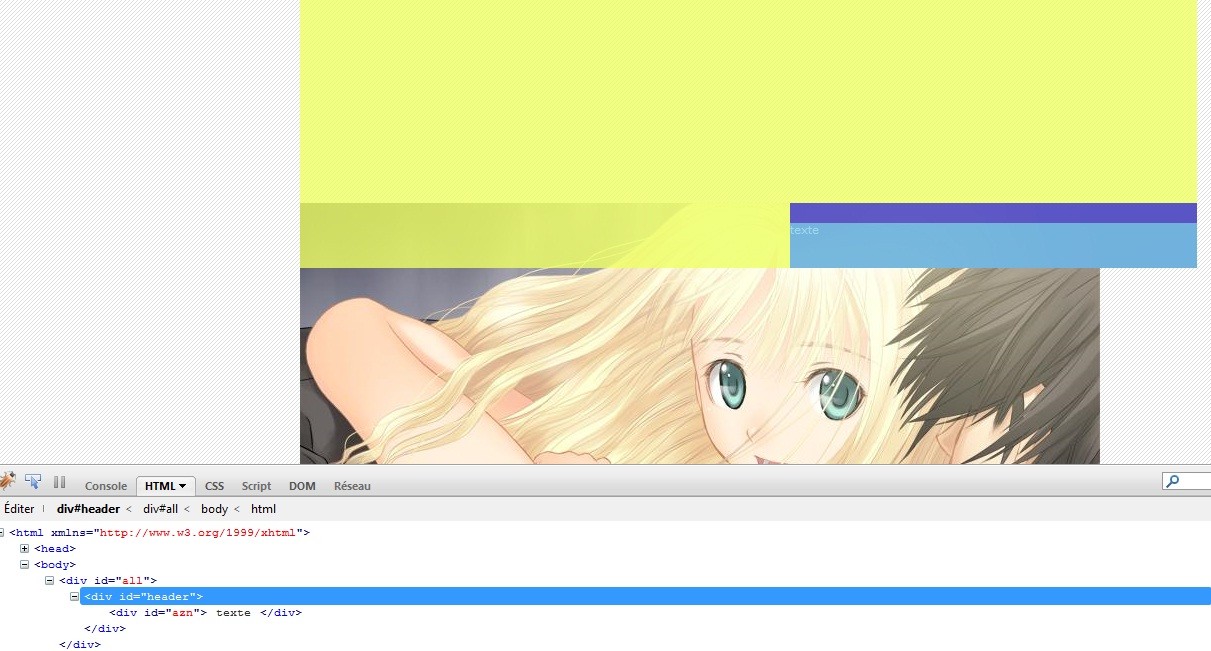Select the head tag line
Viewport: 1211px width, 651px height.
[55, 549]
